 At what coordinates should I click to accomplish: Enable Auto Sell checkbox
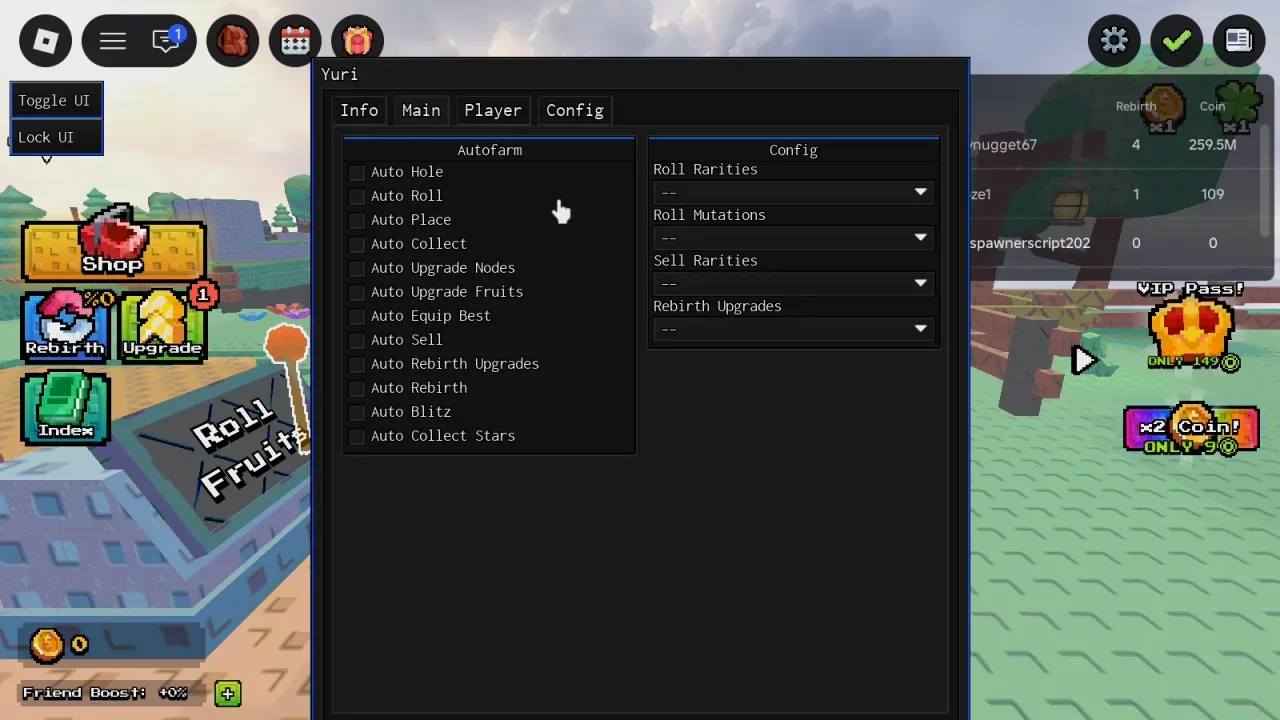point(357,340)
